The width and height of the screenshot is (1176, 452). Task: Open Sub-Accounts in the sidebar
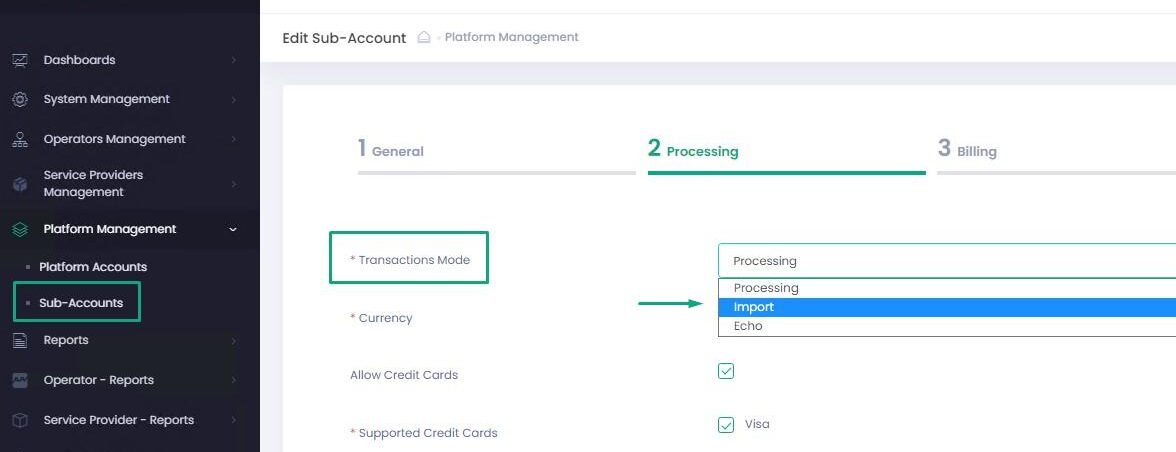coord(81,303)
